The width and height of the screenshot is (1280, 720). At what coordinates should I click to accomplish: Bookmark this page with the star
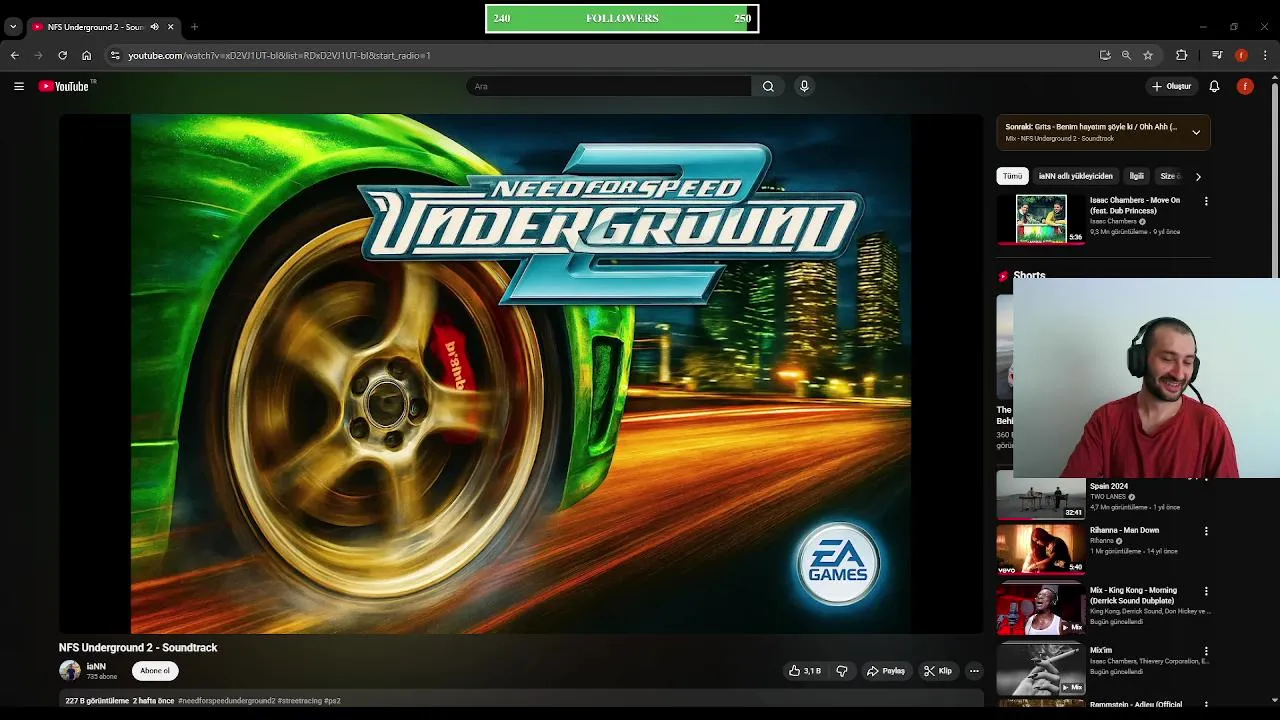(1148, 55)
